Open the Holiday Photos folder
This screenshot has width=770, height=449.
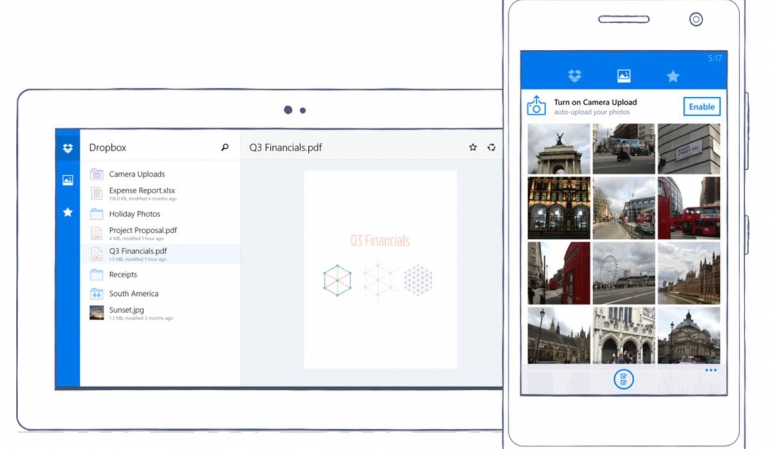pyautogui.click(x=134, y=214)
